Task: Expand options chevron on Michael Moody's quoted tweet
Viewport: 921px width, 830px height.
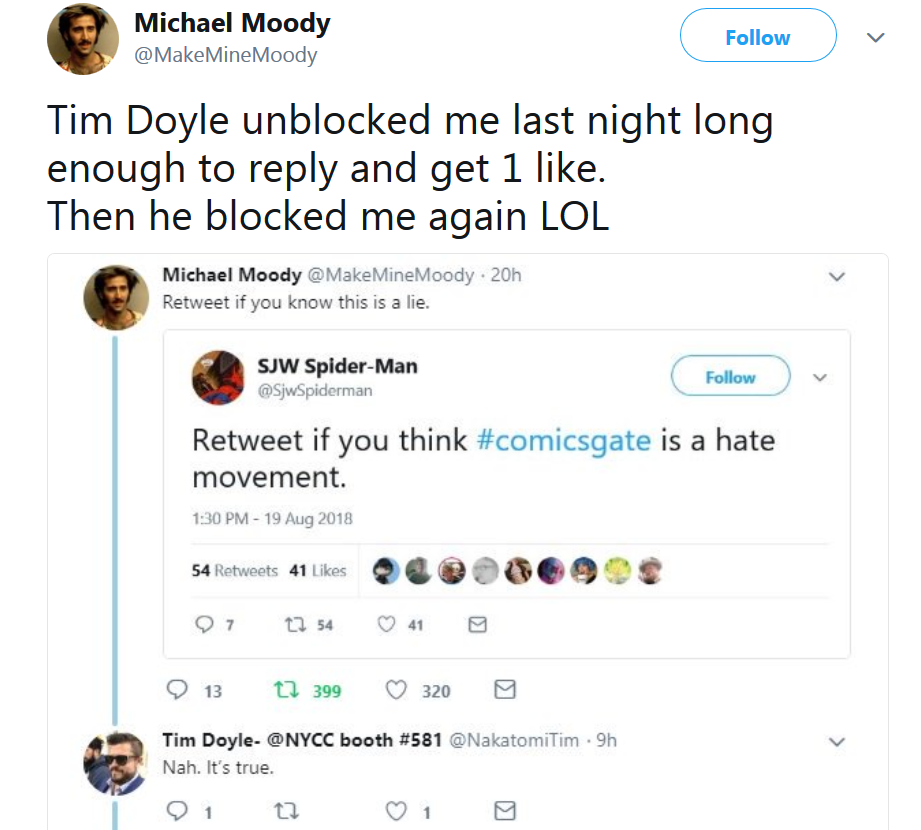Action: pos(836,276)
